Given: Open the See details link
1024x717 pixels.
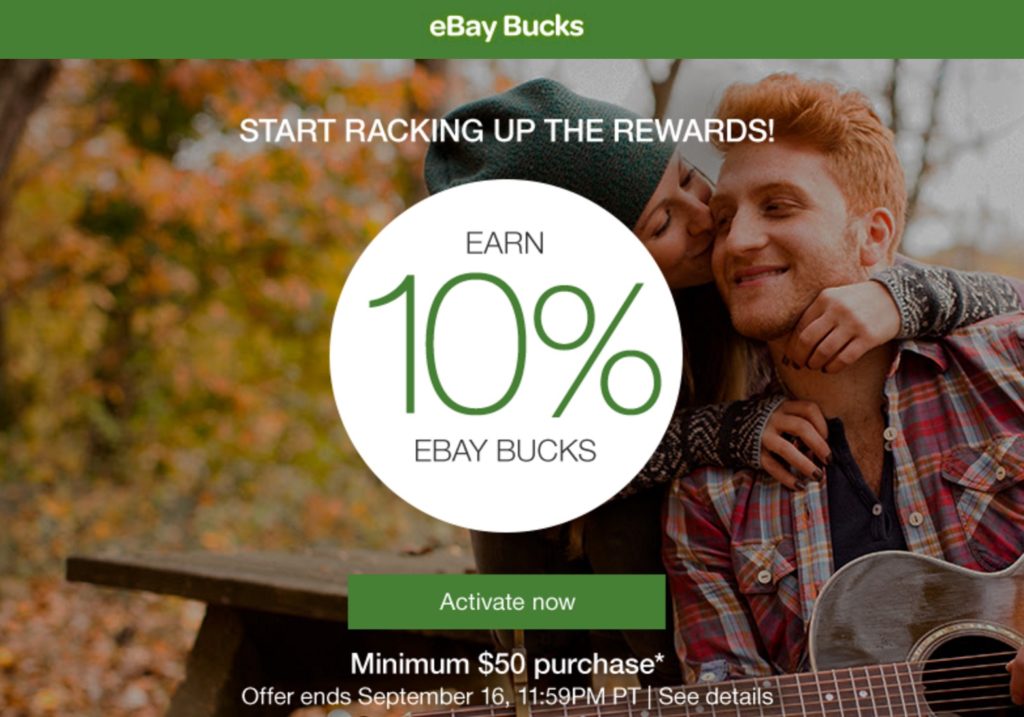Looking at the screenshot, I should pyautogui.click(x=716, y=696).
